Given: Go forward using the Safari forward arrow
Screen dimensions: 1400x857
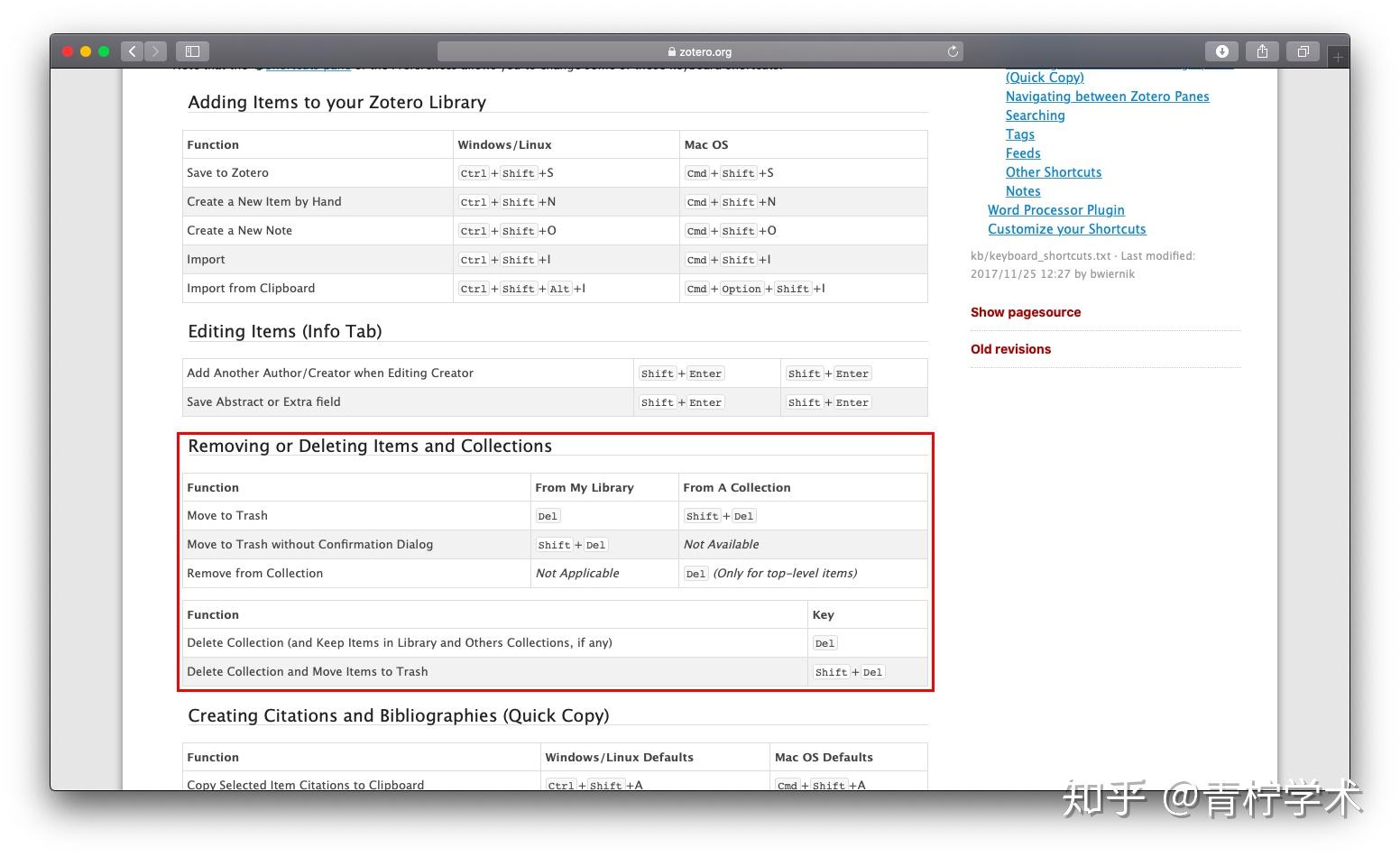Looking at the screenshot, I should click(155, 51).
